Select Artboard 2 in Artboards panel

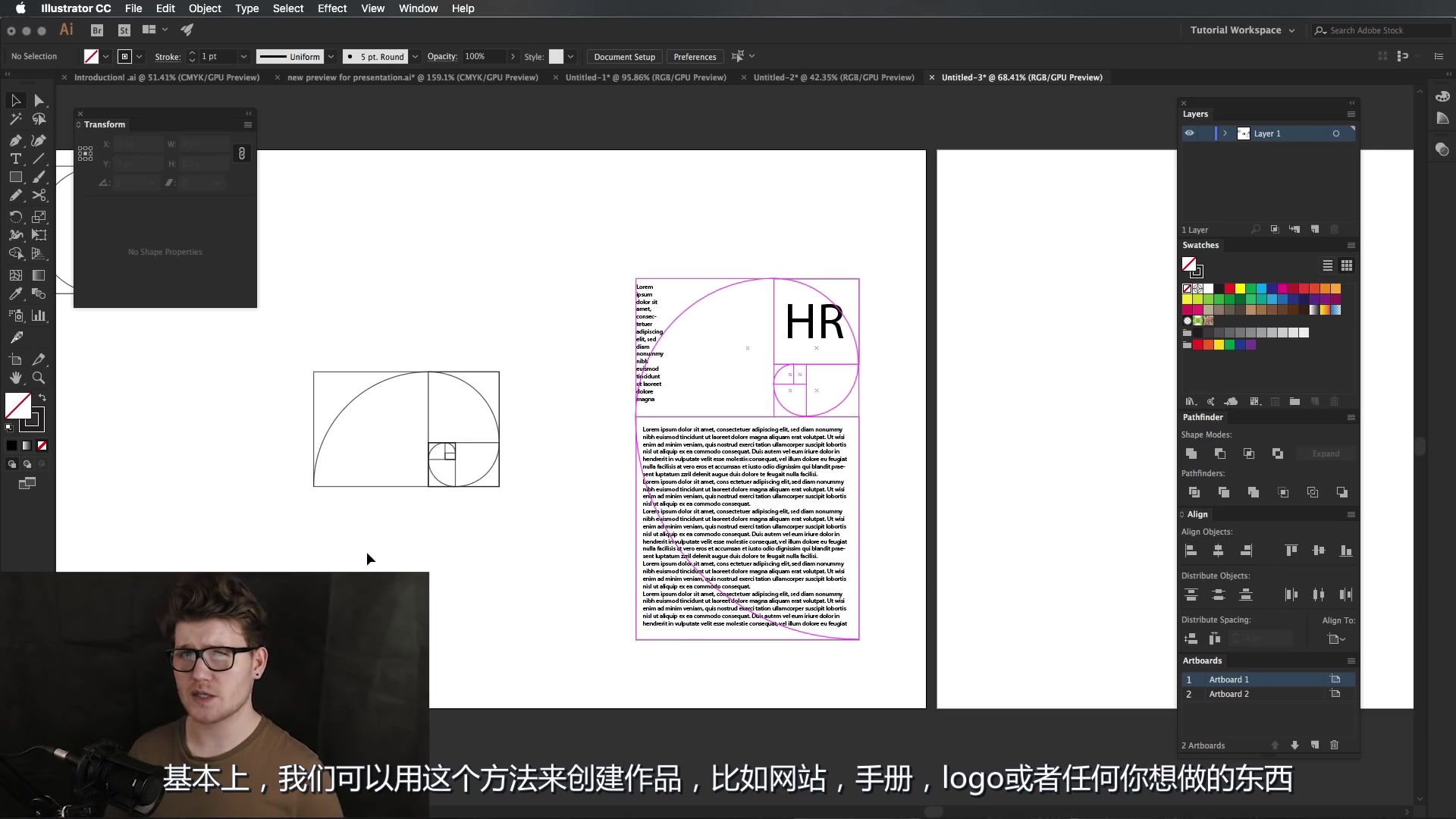pos(1228,694)
